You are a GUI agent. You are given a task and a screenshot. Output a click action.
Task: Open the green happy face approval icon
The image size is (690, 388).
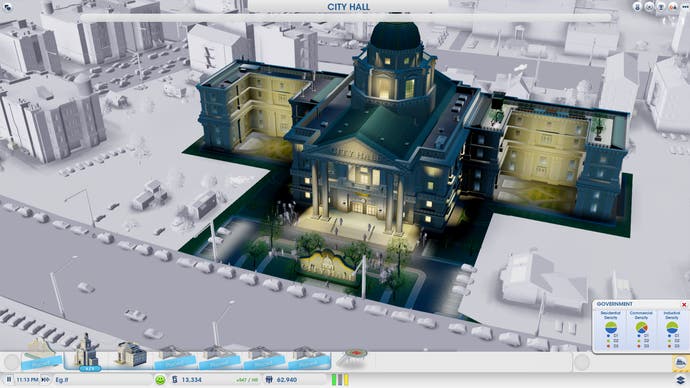click(160, 379)
